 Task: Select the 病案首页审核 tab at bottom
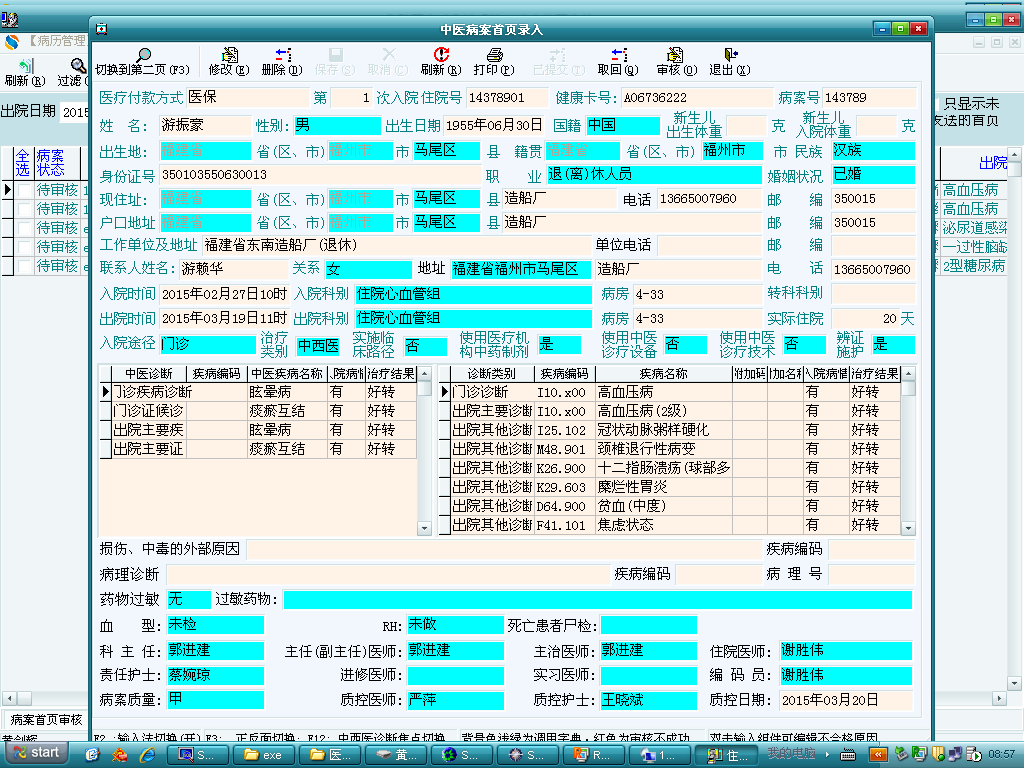(46, 720)
